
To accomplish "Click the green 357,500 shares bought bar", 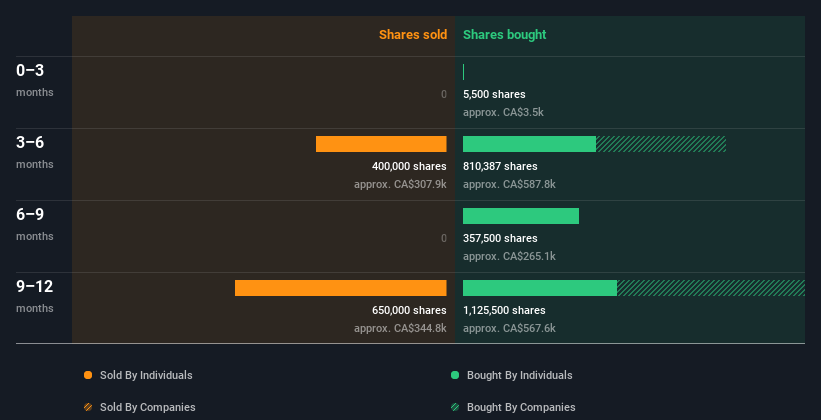I will [521, 216].
